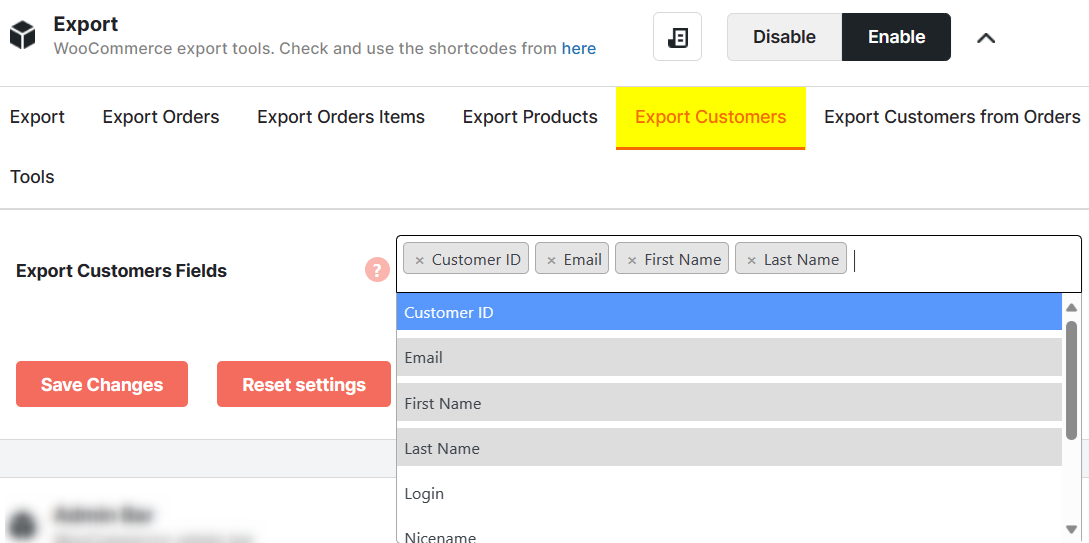Collapse the Export module chevron

pyautogui.click(x=986, y=38)
